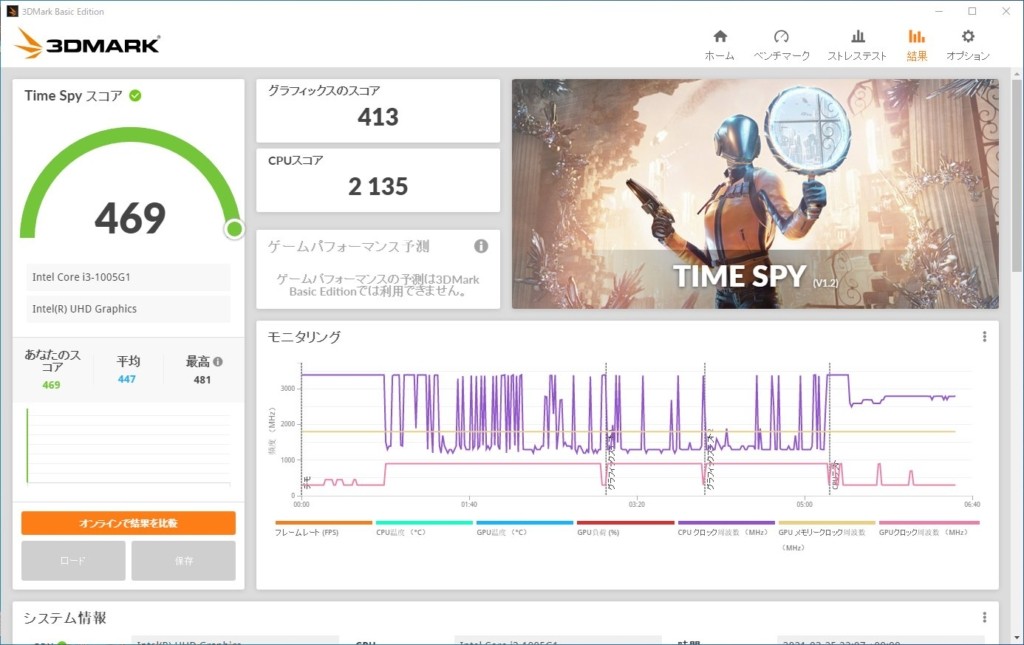Toggle the CPUクロック周波数 legend series
Image resolution: width=1024 pixels, height=645 pixels.
click(x=726, y=528)
